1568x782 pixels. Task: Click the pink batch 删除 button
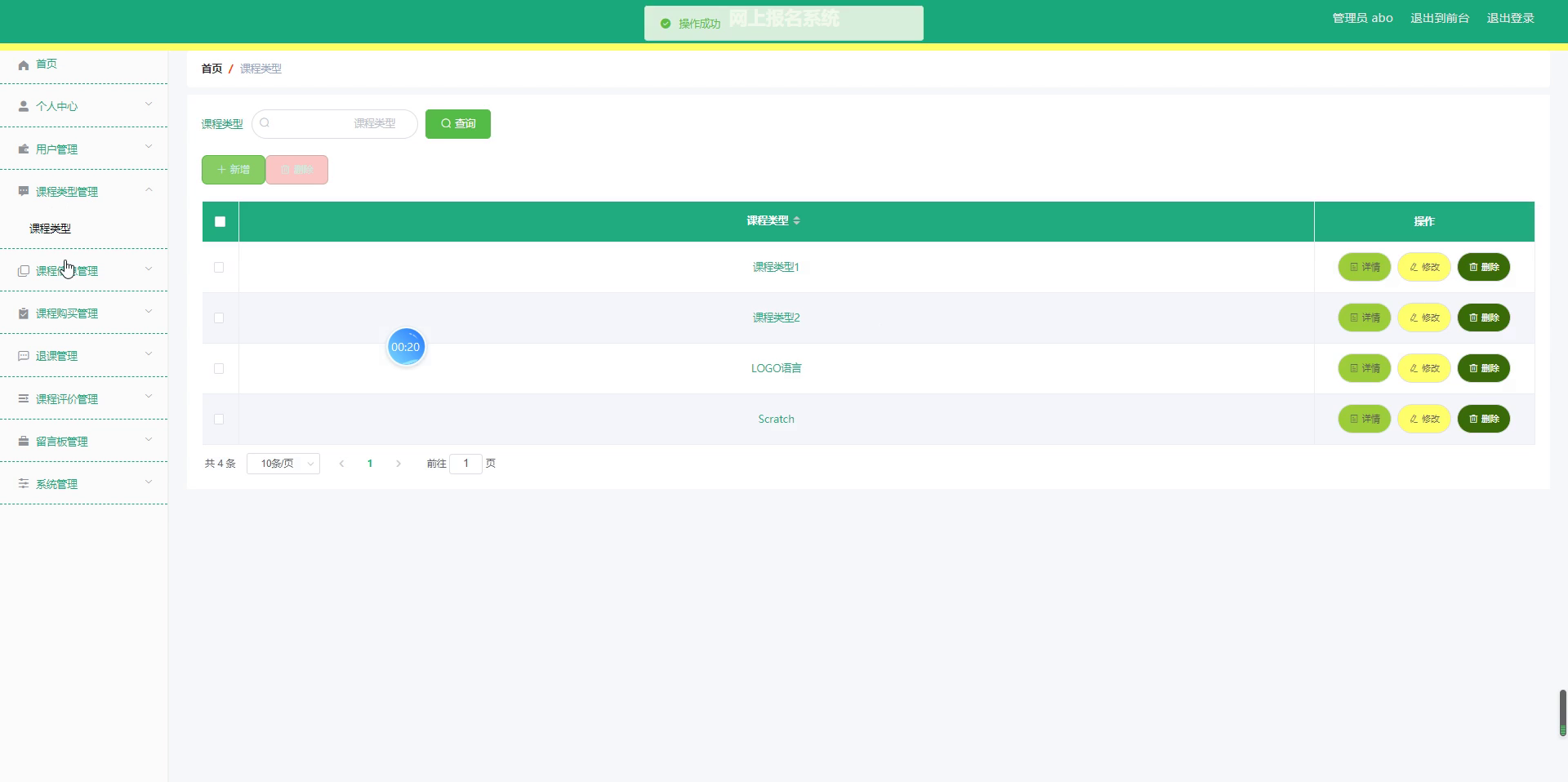[x=297, y=170]
